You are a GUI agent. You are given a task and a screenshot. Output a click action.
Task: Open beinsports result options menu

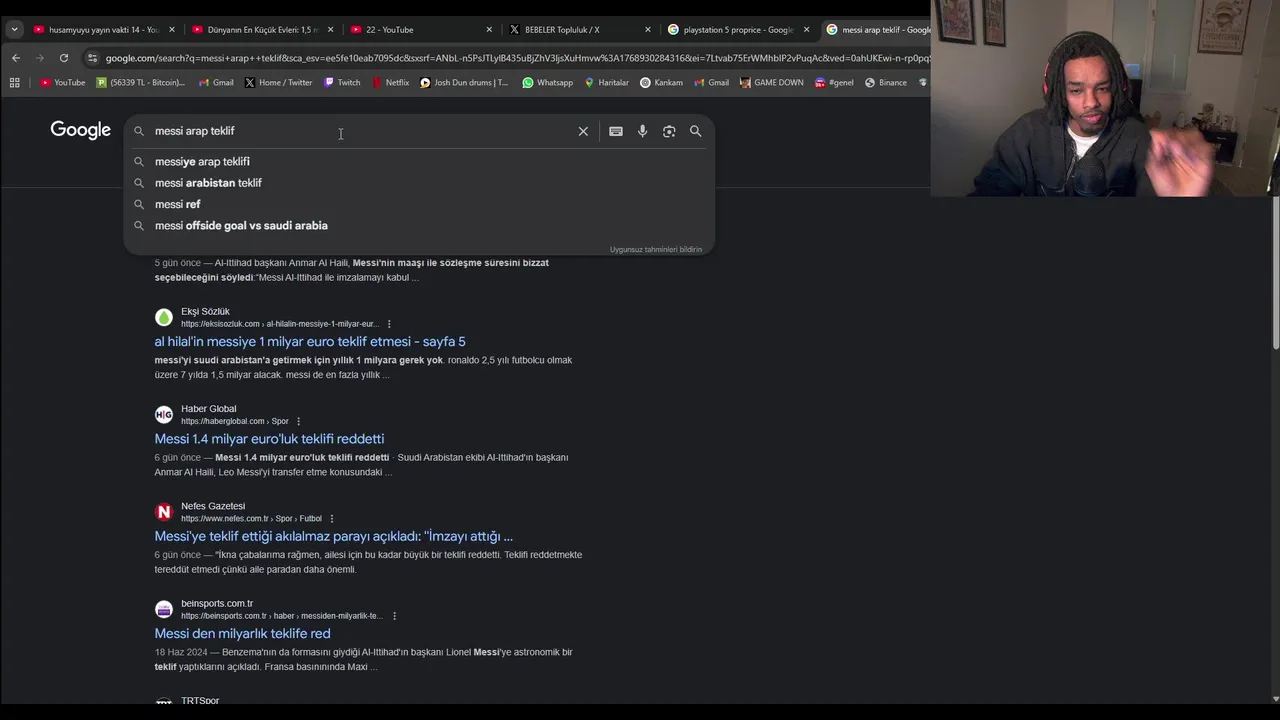394,616
